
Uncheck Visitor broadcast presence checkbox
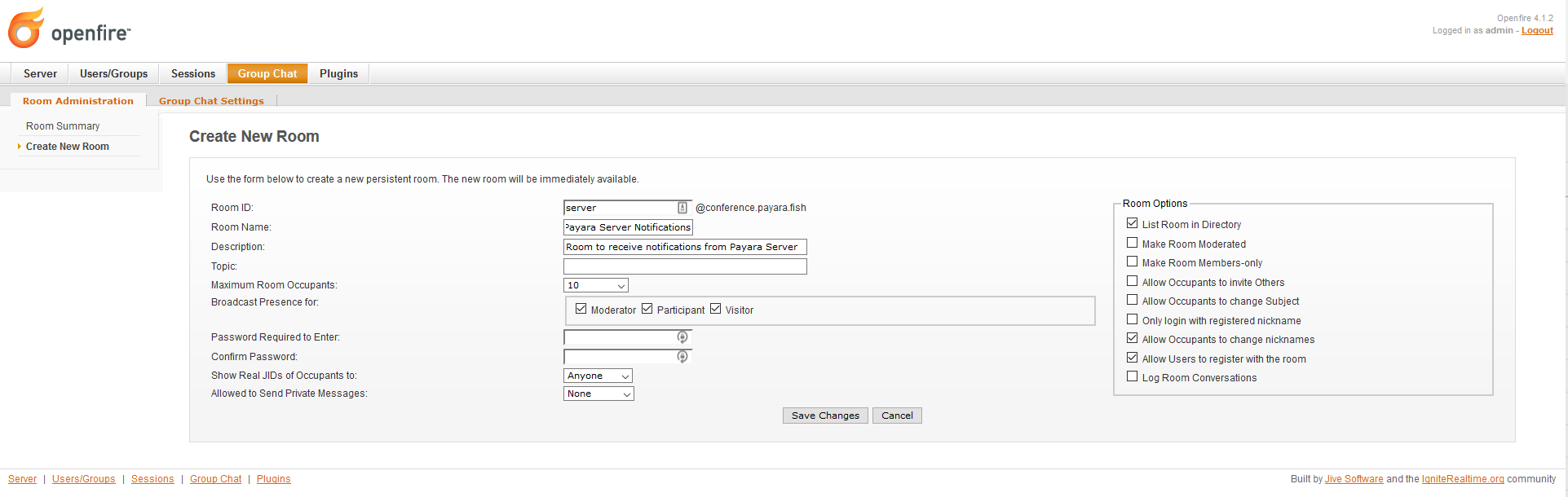[715, 309]
